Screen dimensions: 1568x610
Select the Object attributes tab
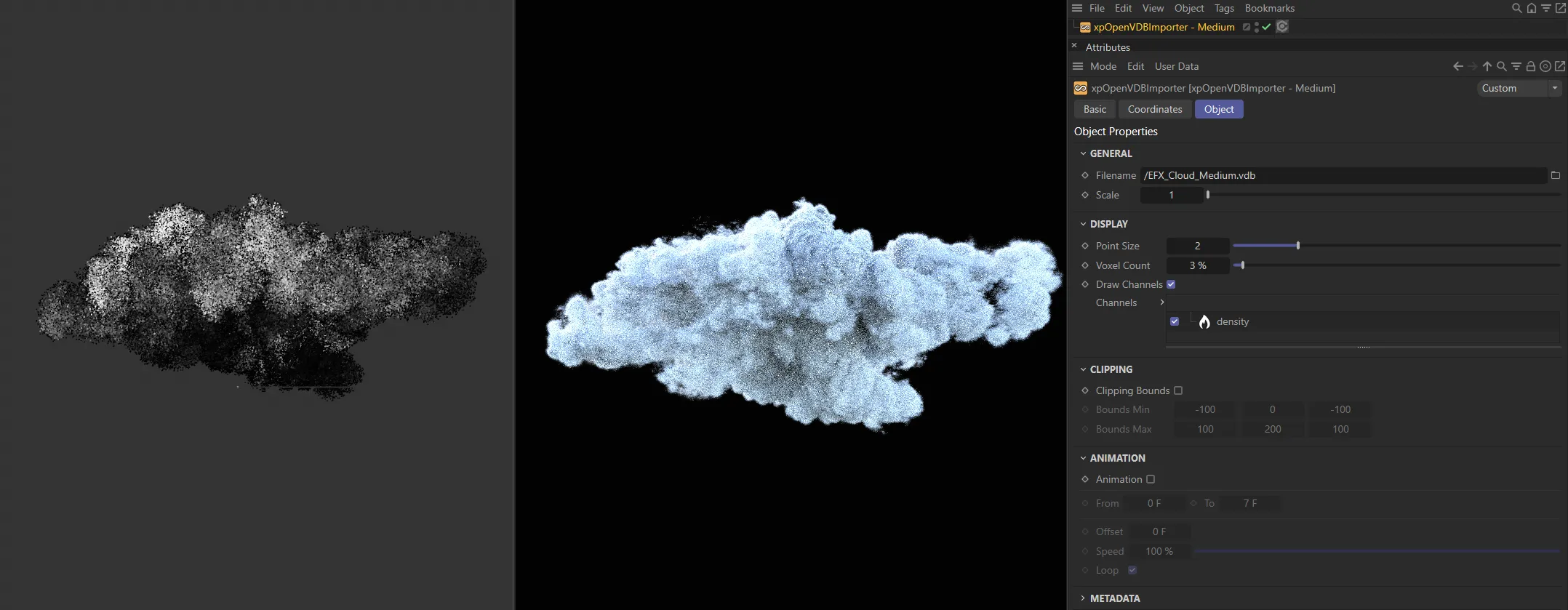(x=1219, y=109)
